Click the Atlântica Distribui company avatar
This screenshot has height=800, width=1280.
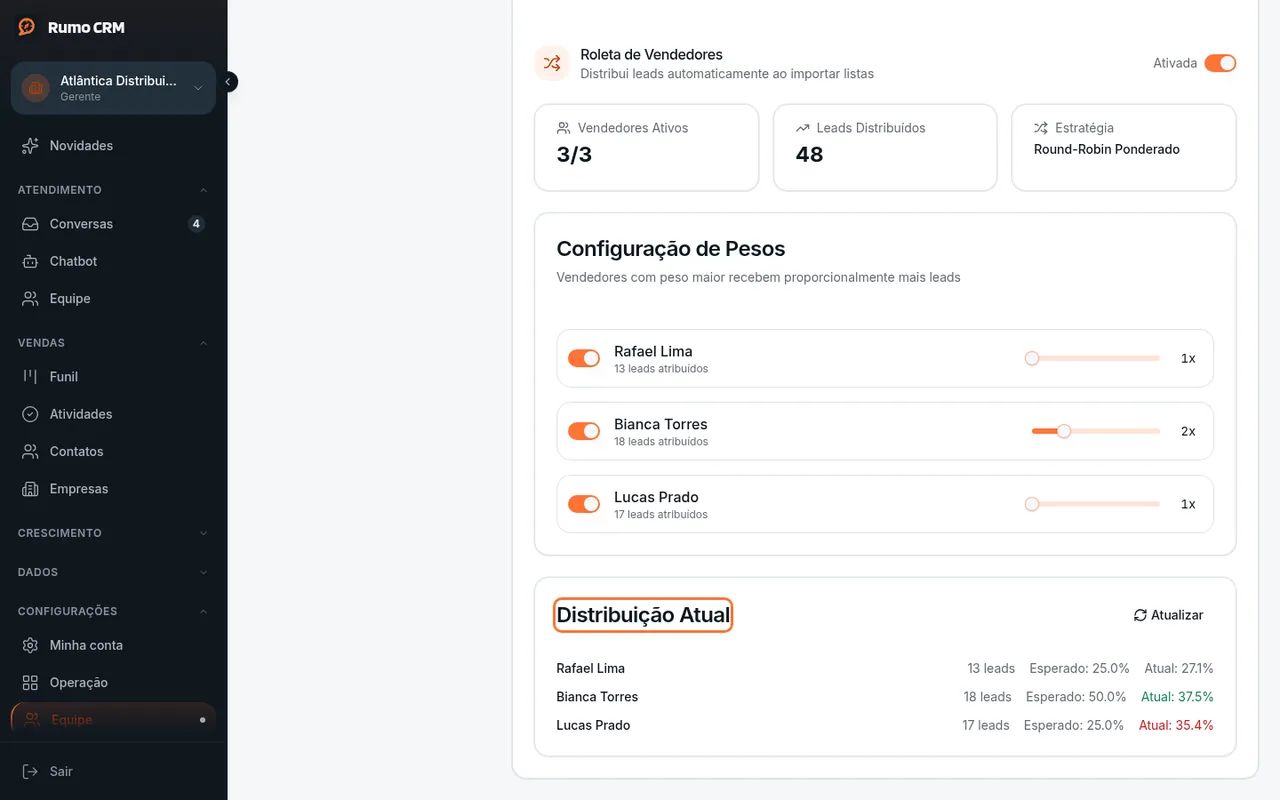click(x=35, y=88)
